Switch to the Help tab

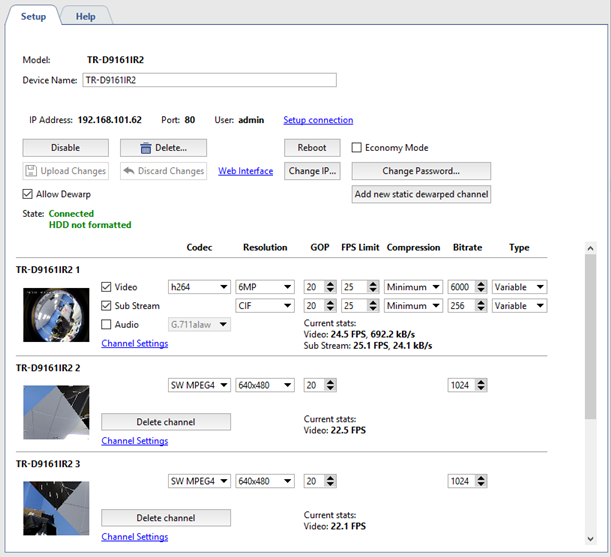(x=86, y=16)
